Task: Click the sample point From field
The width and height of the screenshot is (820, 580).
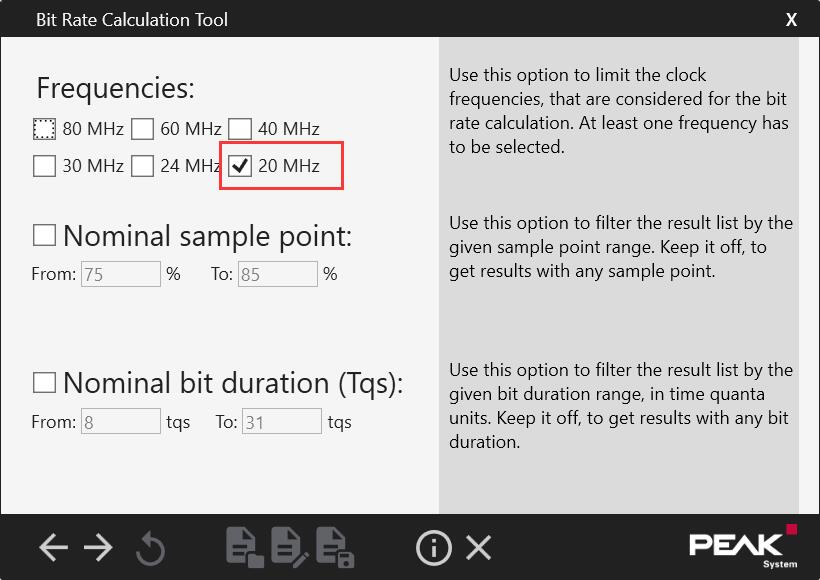Action: 121,274
